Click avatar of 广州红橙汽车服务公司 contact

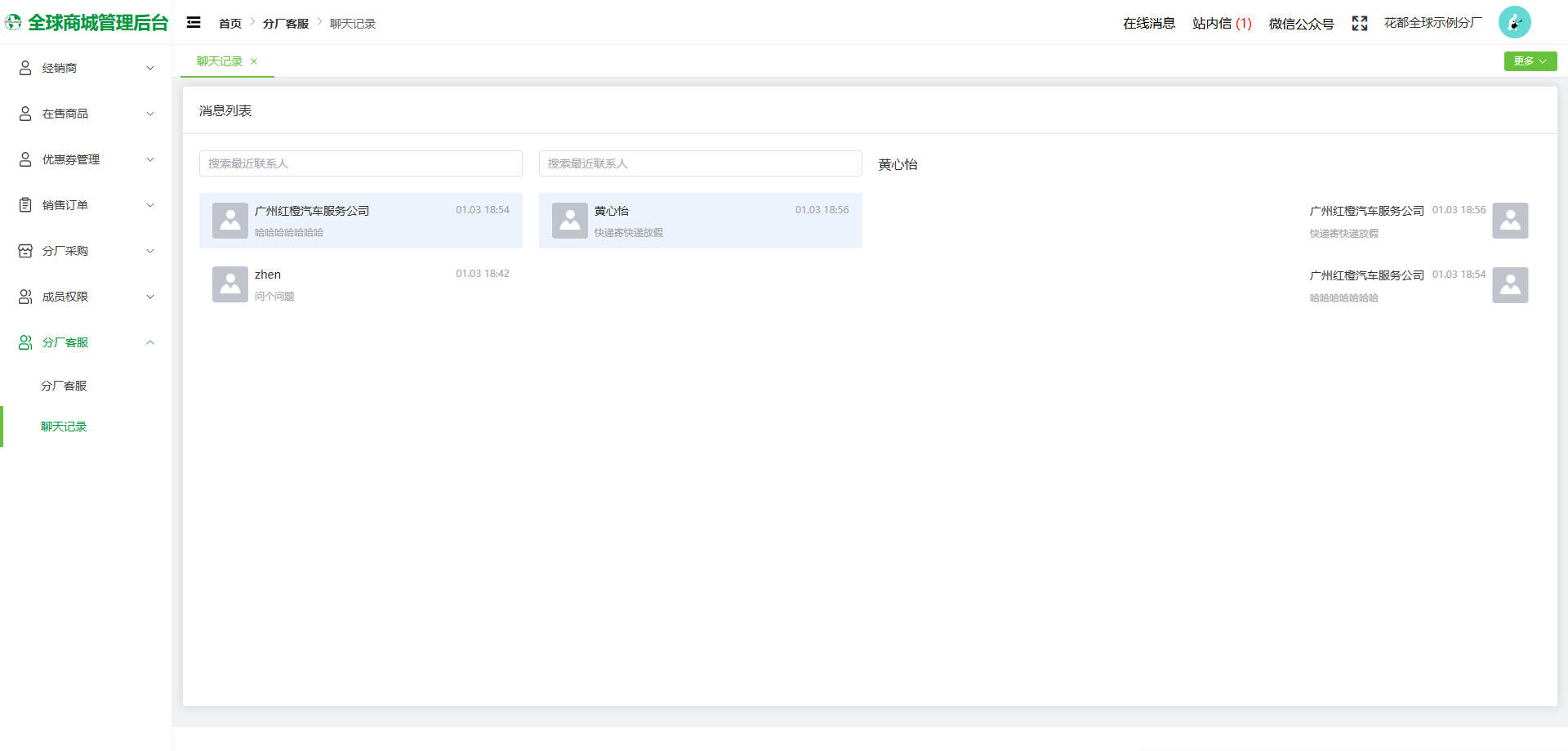[230, 221]
